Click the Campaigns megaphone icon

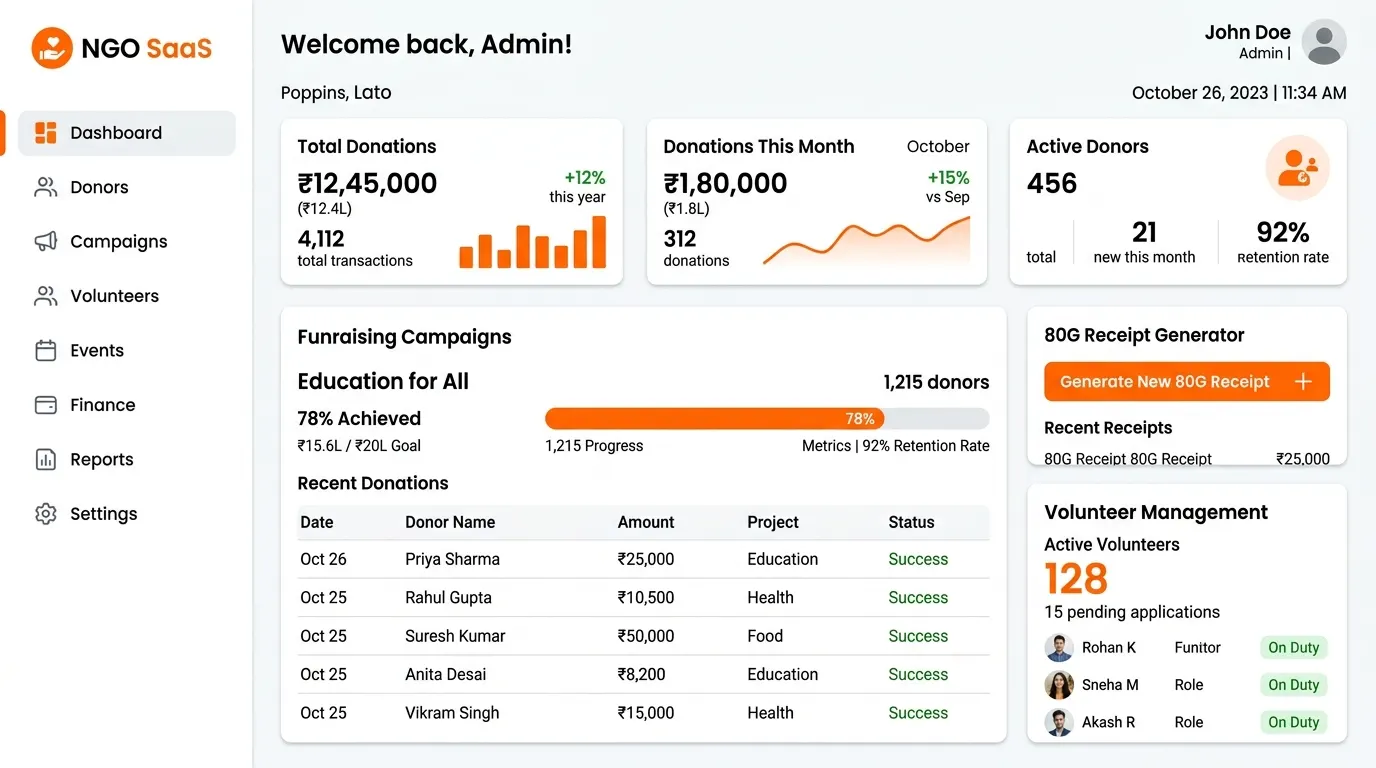(46, 241)
